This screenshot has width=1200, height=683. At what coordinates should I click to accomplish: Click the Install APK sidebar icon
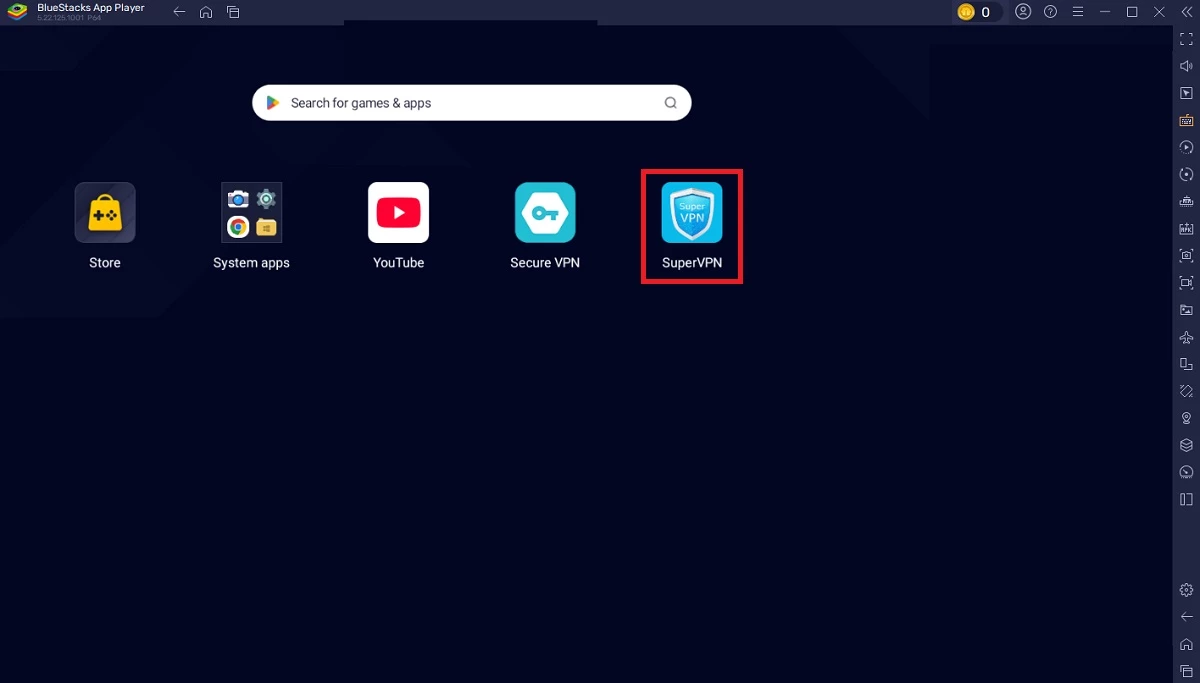pyautogui.click(x=1186, y=229)
